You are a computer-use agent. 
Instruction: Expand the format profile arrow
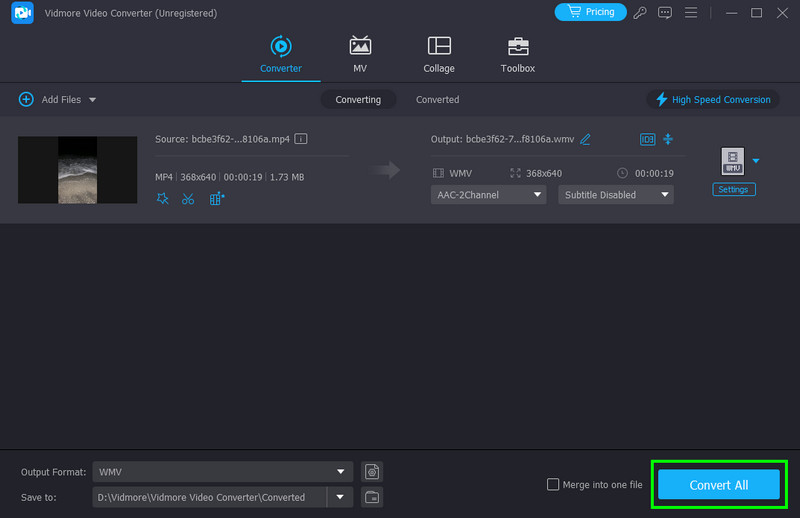tap(756, 161)
